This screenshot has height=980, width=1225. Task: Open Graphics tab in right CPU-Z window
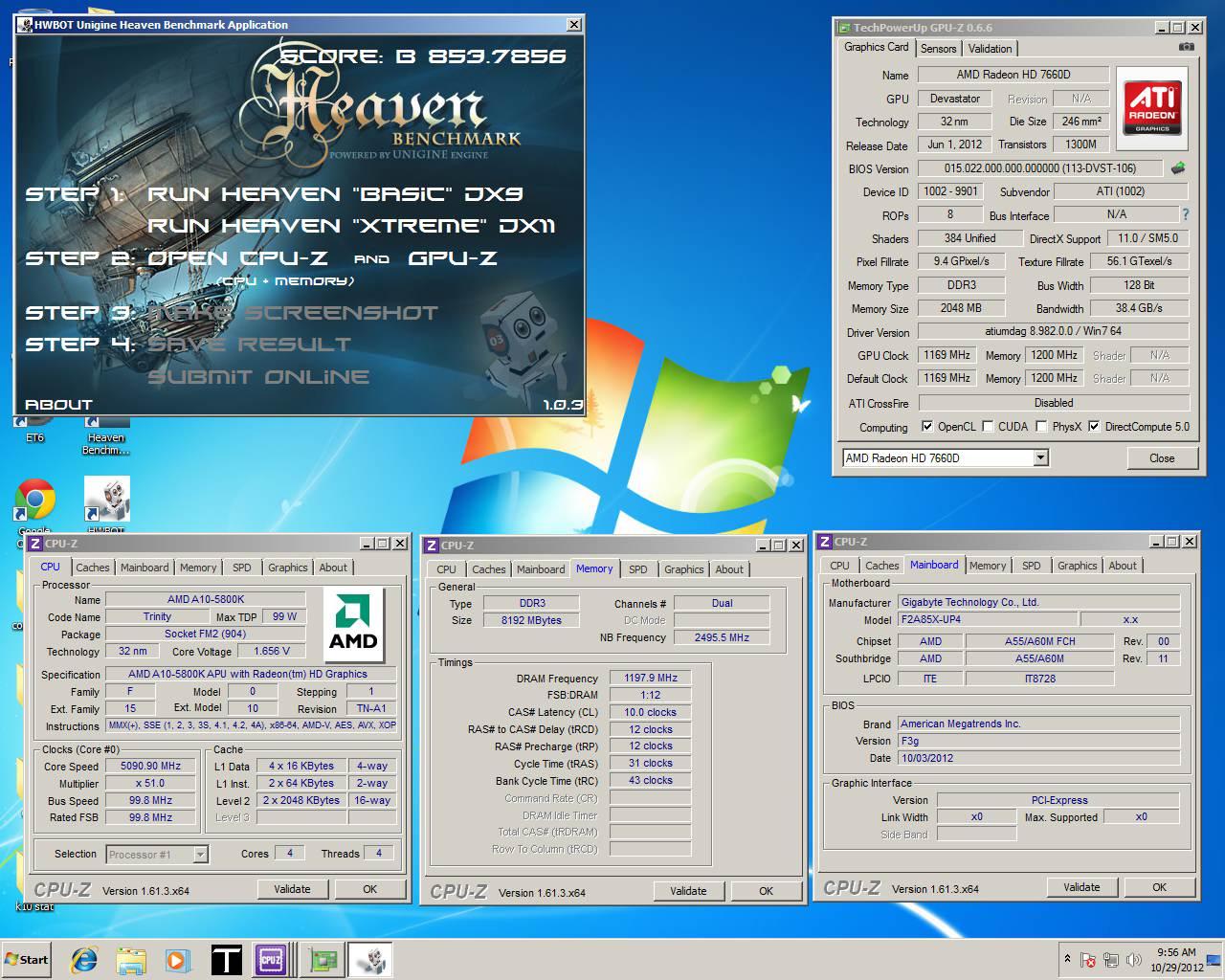tap(1077, 566)
